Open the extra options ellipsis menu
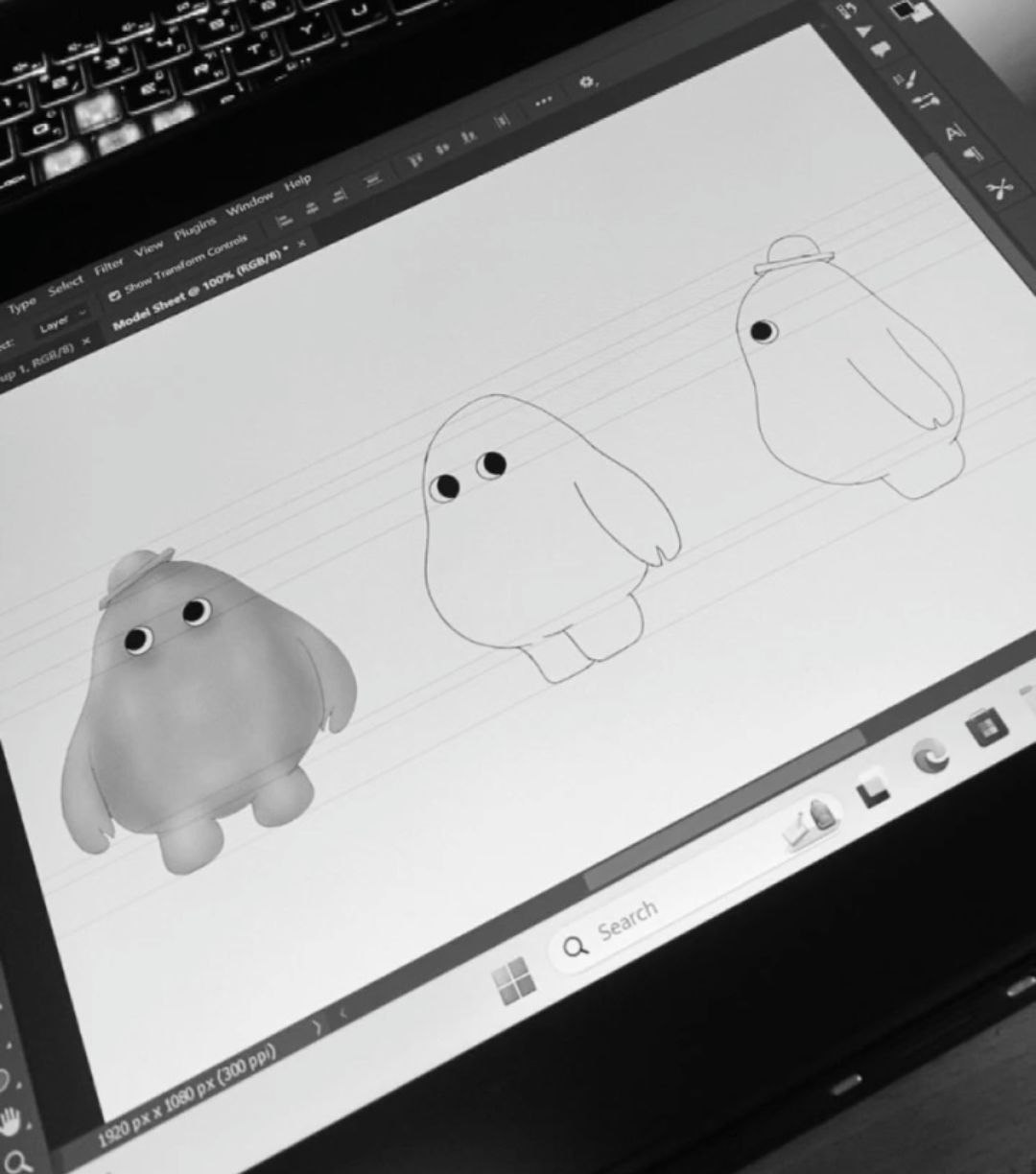The width and height of the screenshot is (1036, 1174). 542,101
